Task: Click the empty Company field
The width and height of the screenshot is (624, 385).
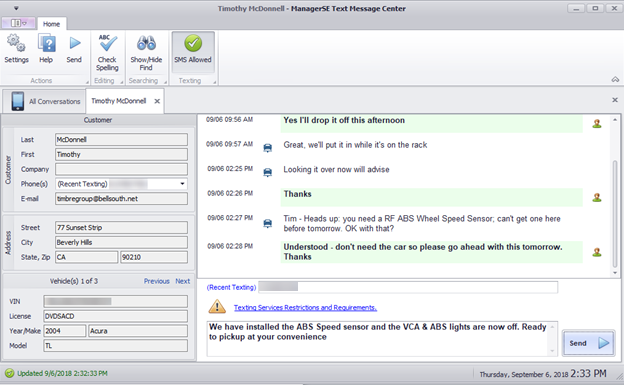Action: coord(121,169)
